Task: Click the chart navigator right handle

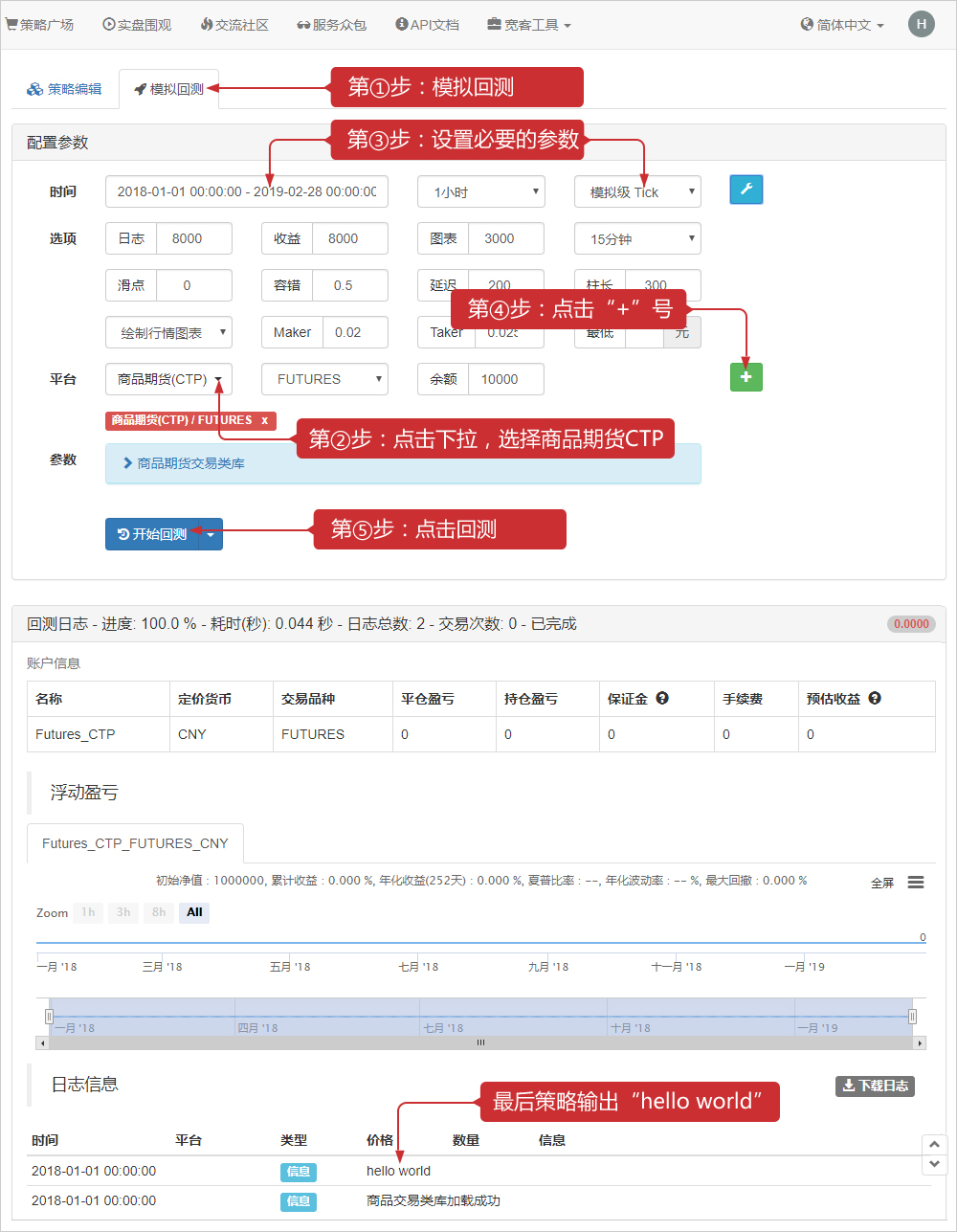Action: pyautogui.click(x=912, y=1017)
